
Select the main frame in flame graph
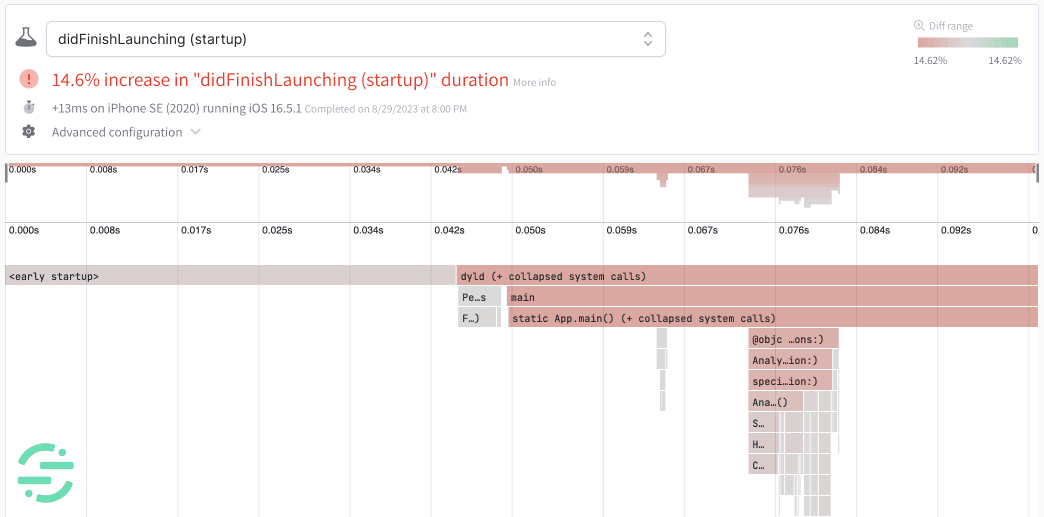772,297
